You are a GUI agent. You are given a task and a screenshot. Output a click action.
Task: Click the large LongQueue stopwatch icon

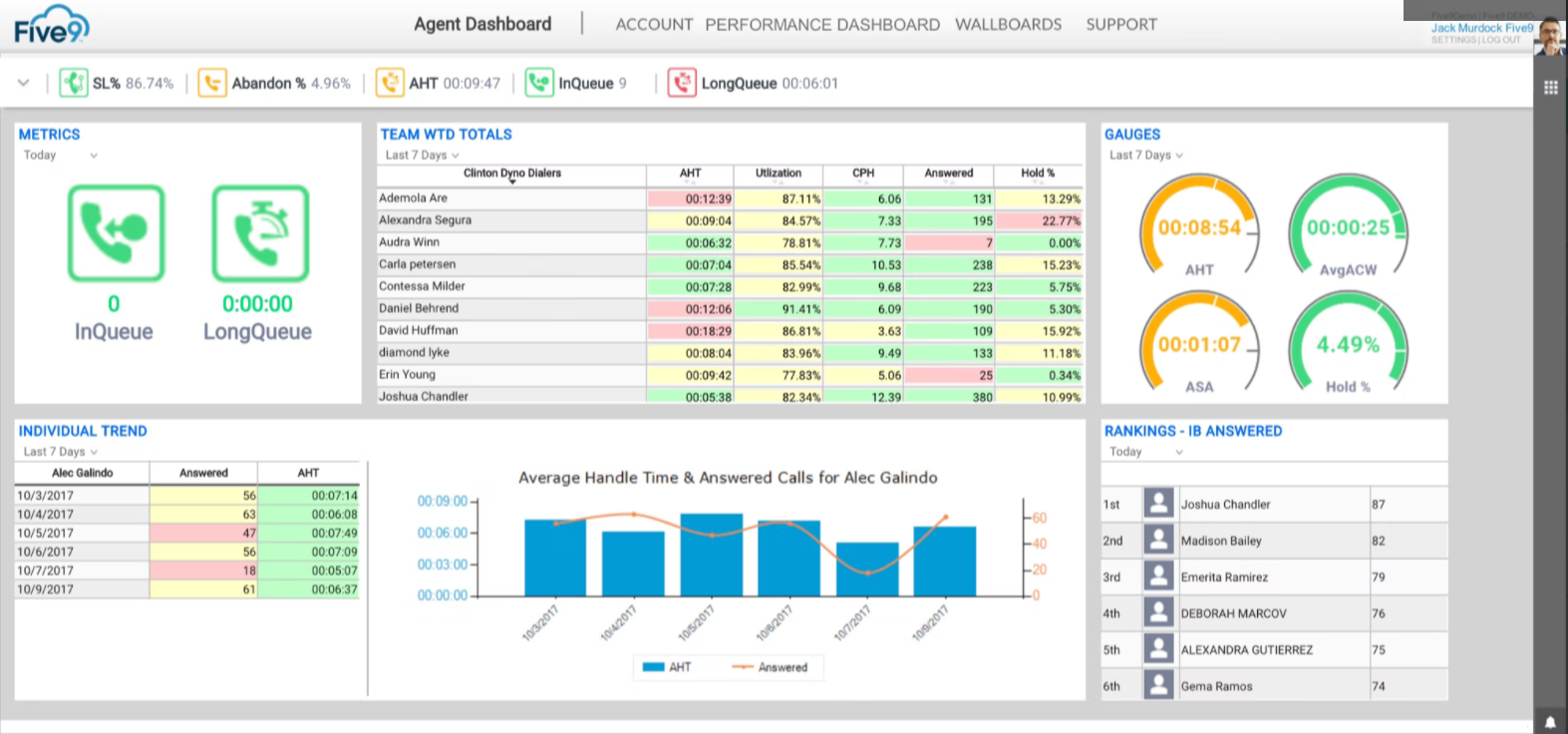[260, 233]
